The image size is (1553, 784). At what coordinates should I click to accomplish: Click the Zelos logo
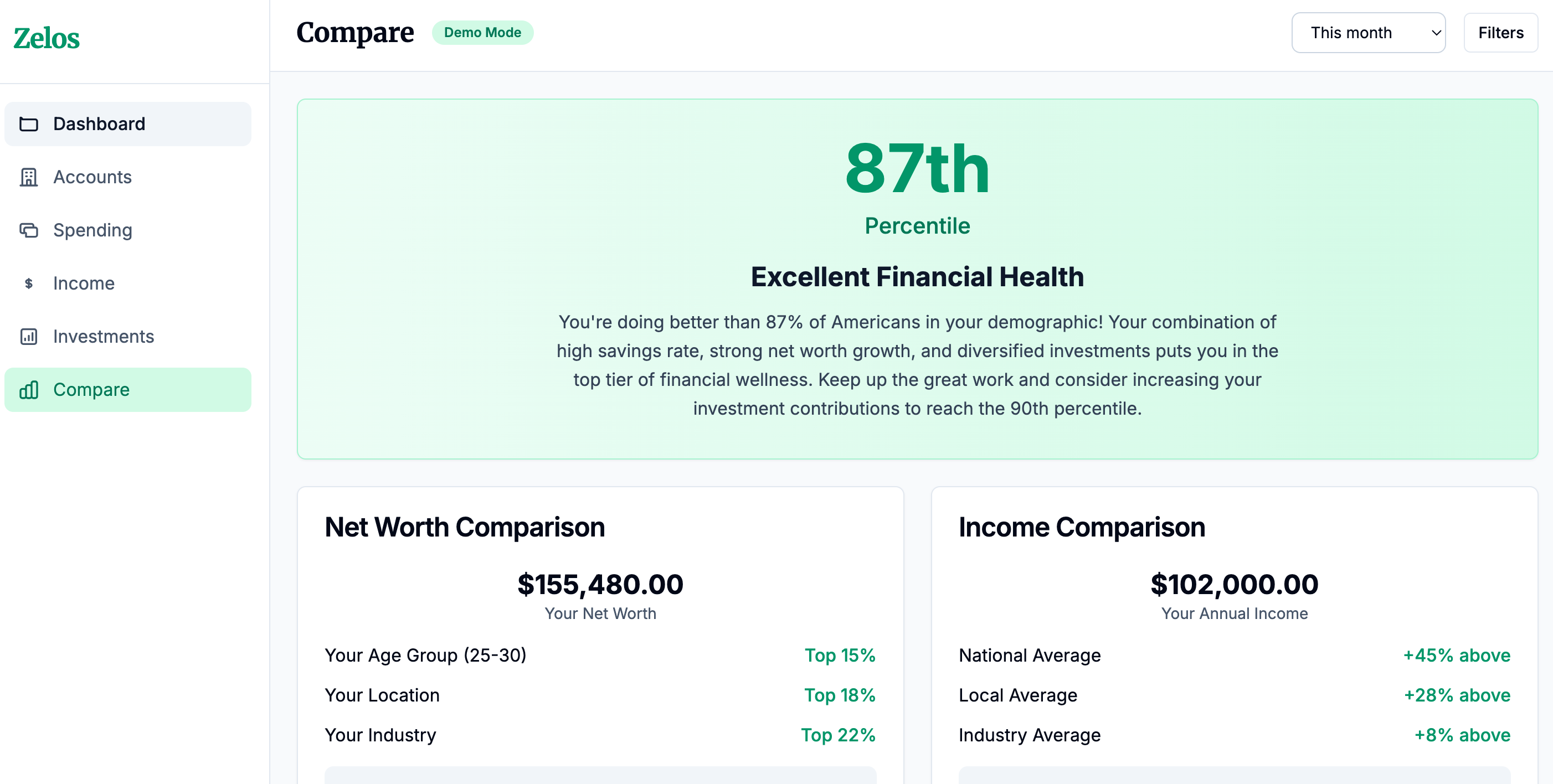[x=47, y=39]
